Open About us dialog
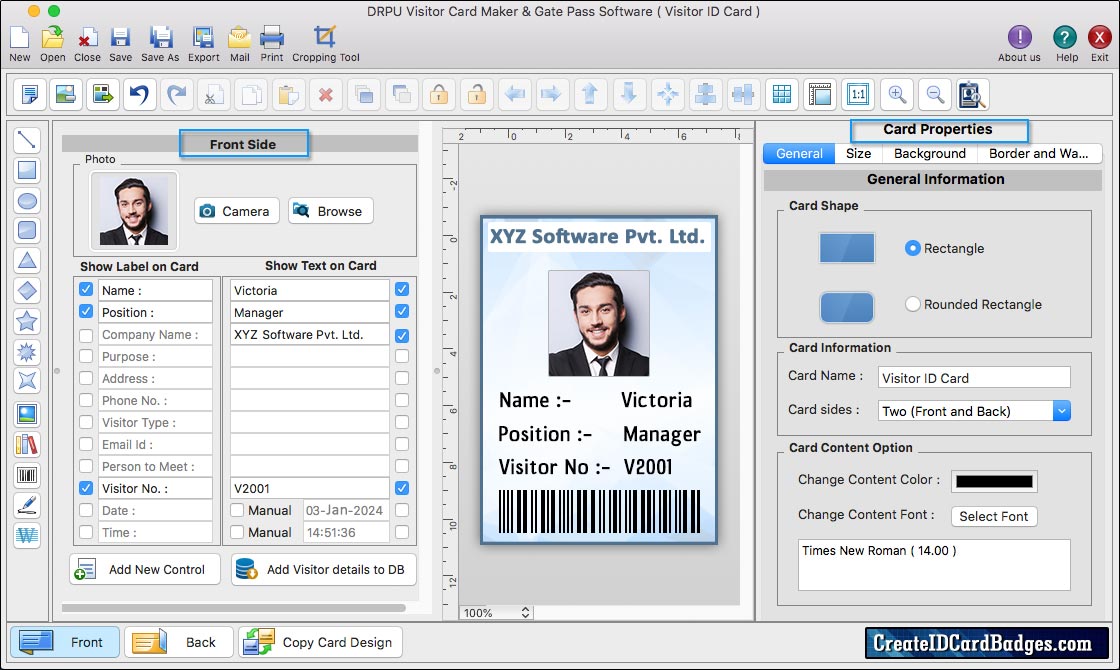The height and width of the screenshot is (670, 1120). pos(1019,37)
